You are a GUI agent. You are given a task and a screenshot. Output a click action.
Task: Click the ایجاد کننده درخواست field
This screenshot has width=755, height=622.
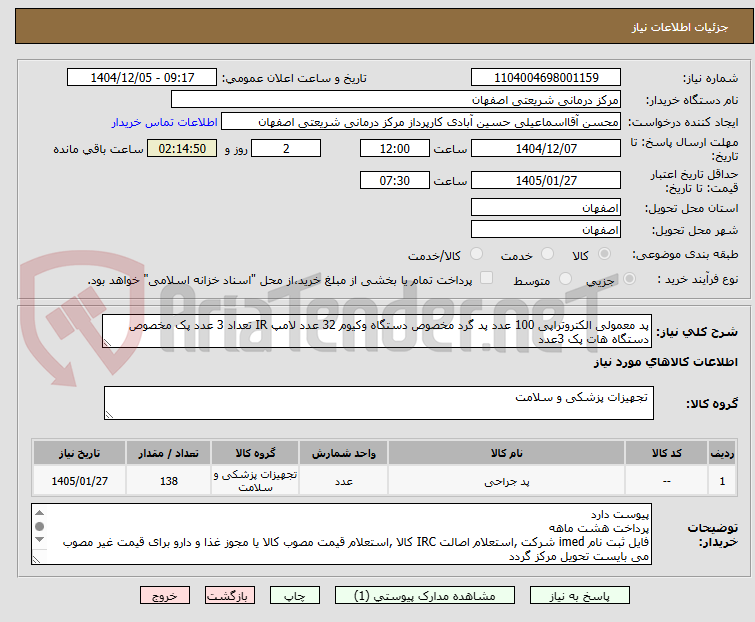420,122
